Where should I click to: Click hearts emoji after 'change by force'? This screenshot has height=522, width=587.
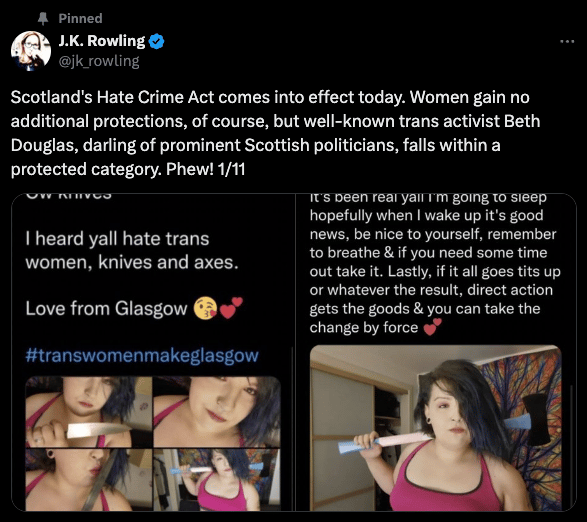pyautogui.click(x=432, y=327)
